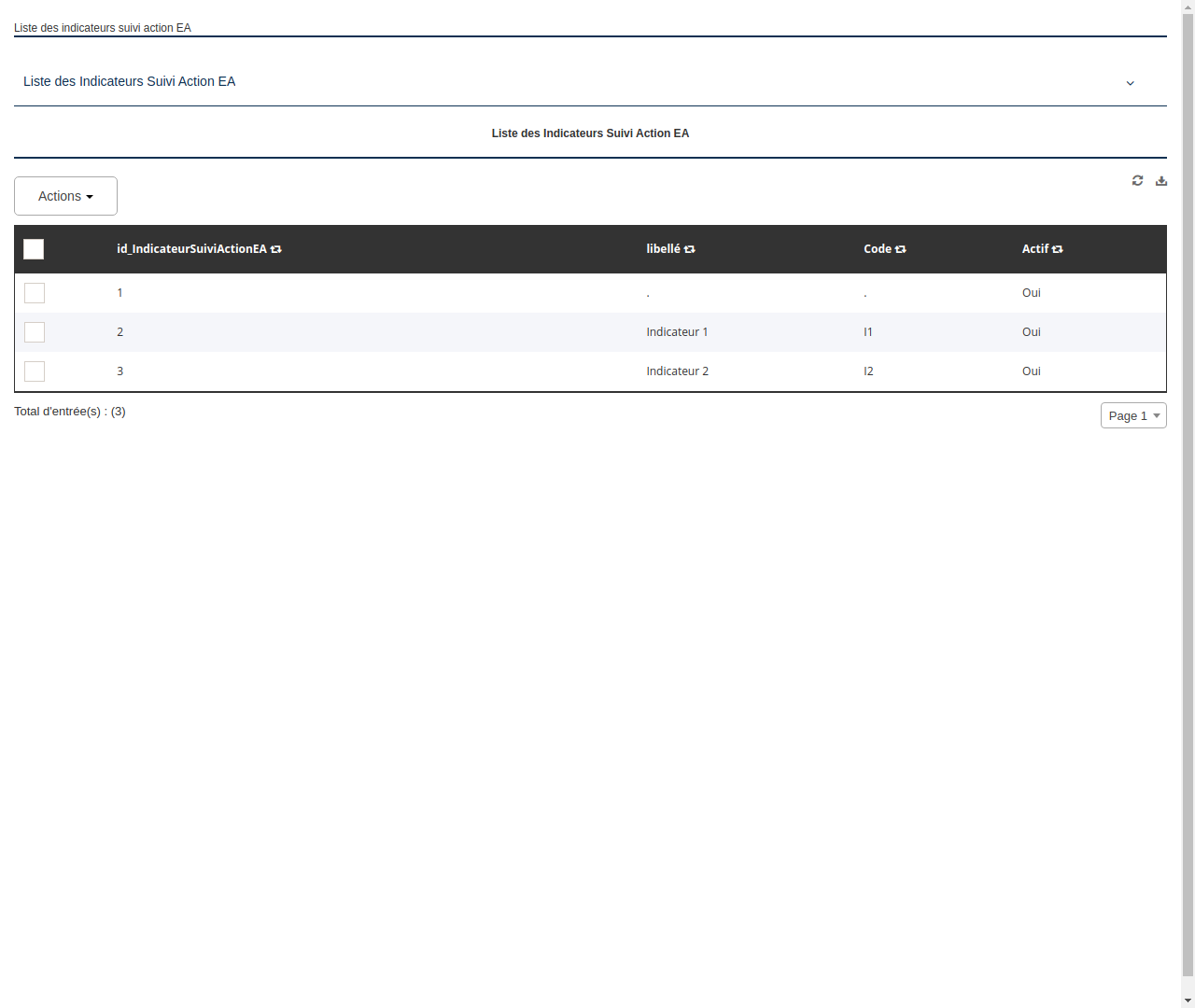Viewport: 1195px width, 1008px height.
Task: Click the Oui value in the first row
Action: 1031,292
